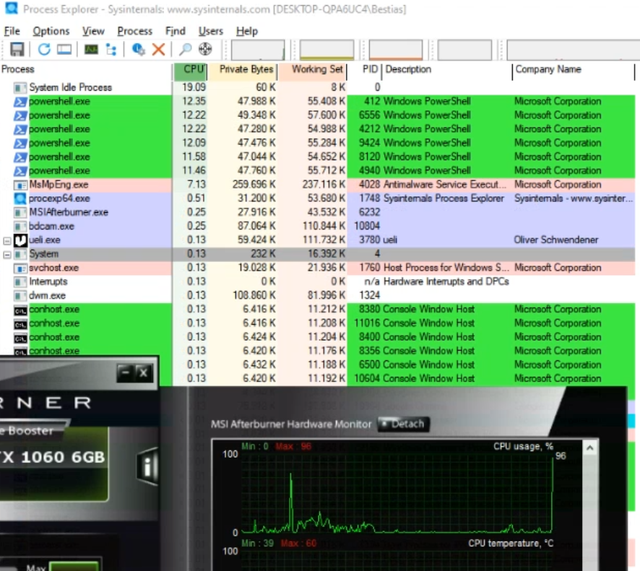Select the MSIAfterburner.exe process row
The height and width of the screenshot is (571, 640).
click(318, 212)
